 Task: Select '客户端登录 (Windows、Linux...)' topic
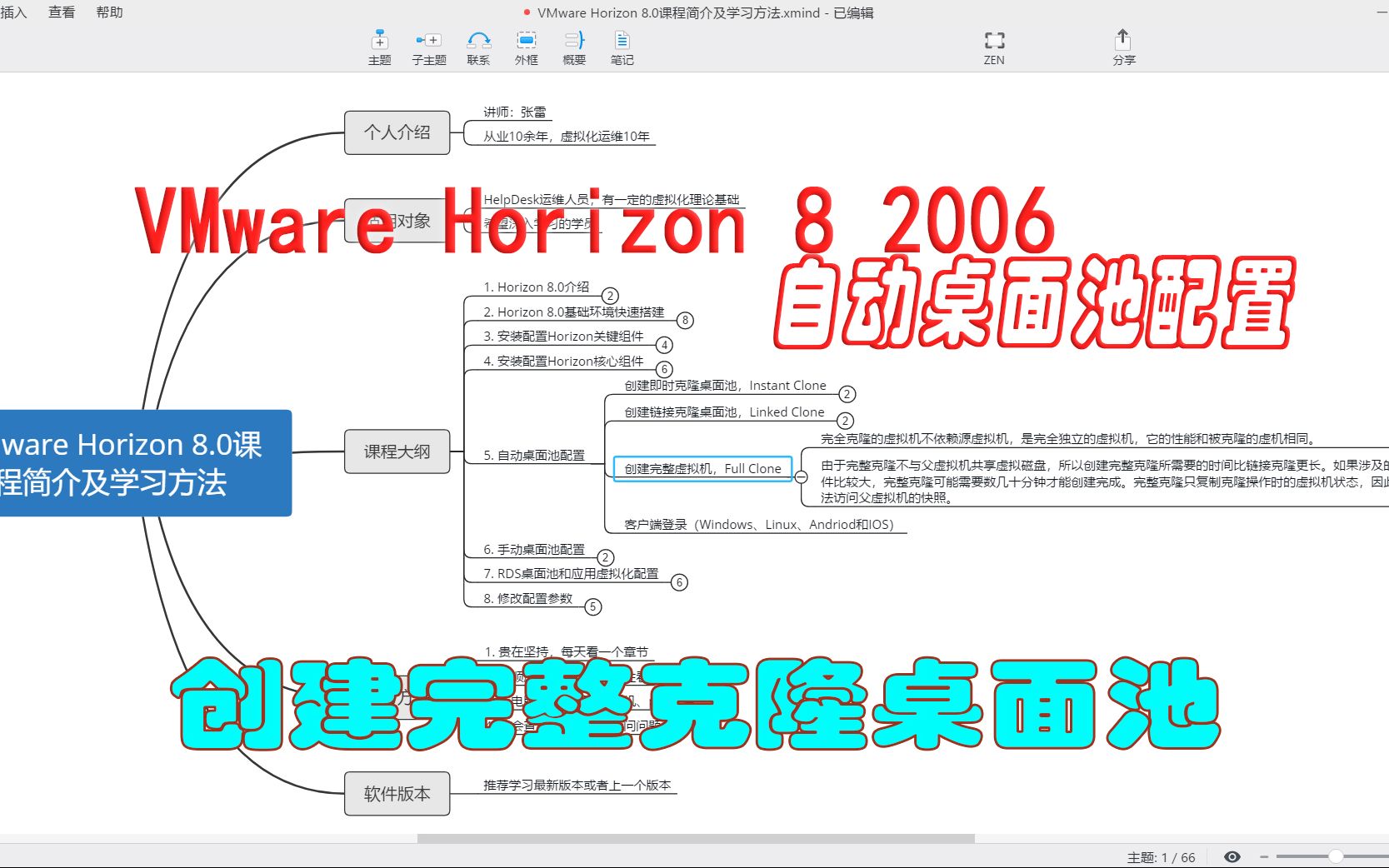(x=758, y=525)
